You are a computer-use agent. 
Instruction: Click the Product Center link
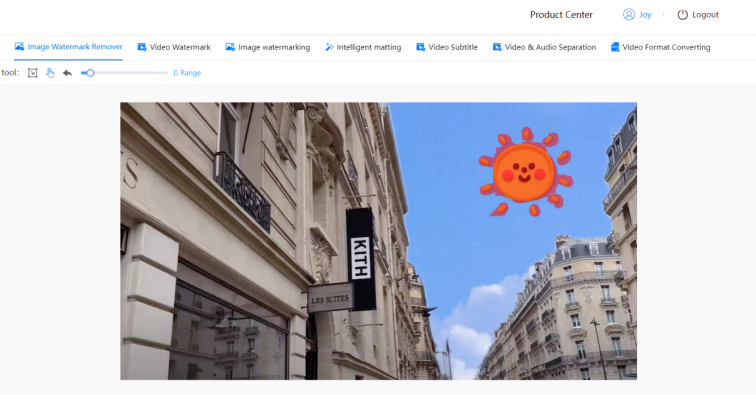click(561, 14)
